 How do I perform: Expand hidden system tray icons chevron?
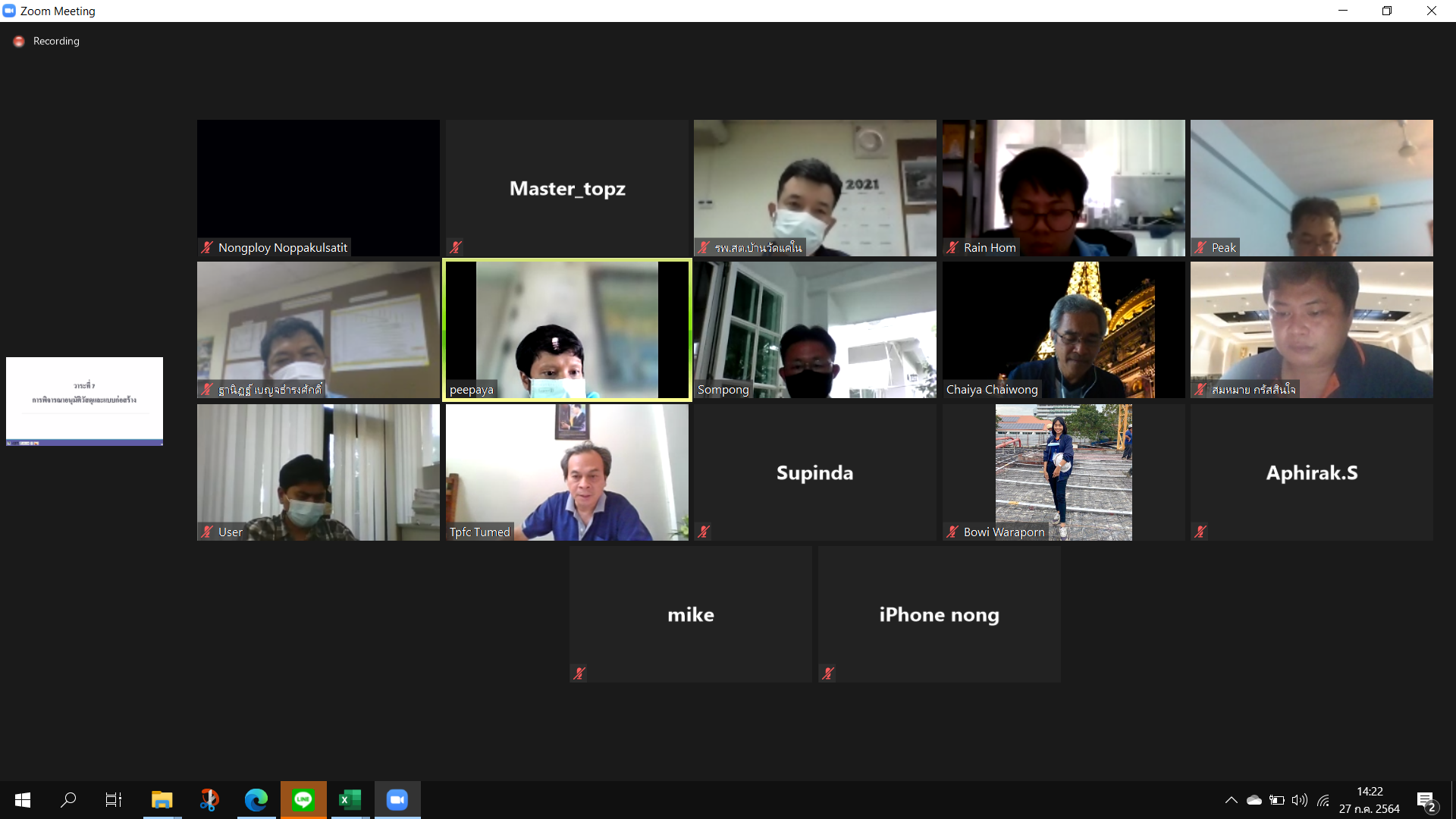[x=1231, y=800]
